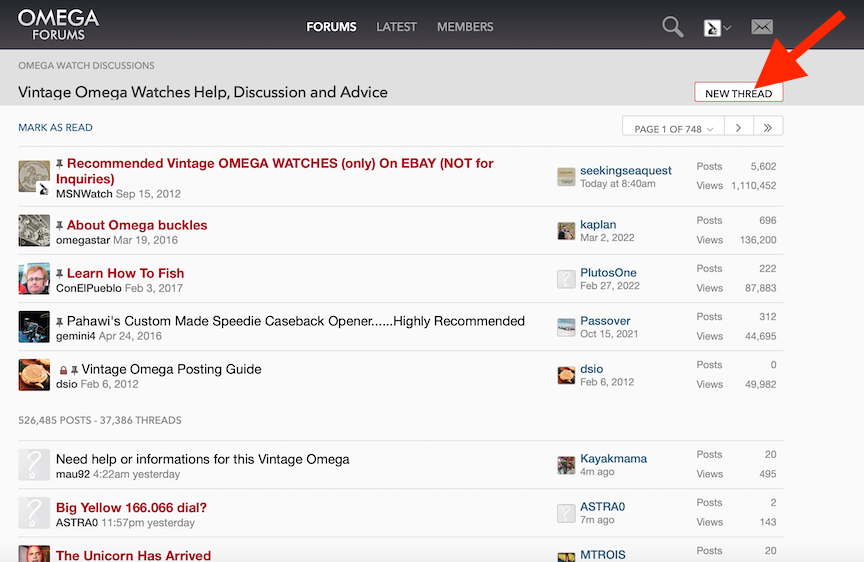The height and width of the screenshot is (562, 864).
Task: Click kaplan's small avatar icon
Action: tap(566, 231)
